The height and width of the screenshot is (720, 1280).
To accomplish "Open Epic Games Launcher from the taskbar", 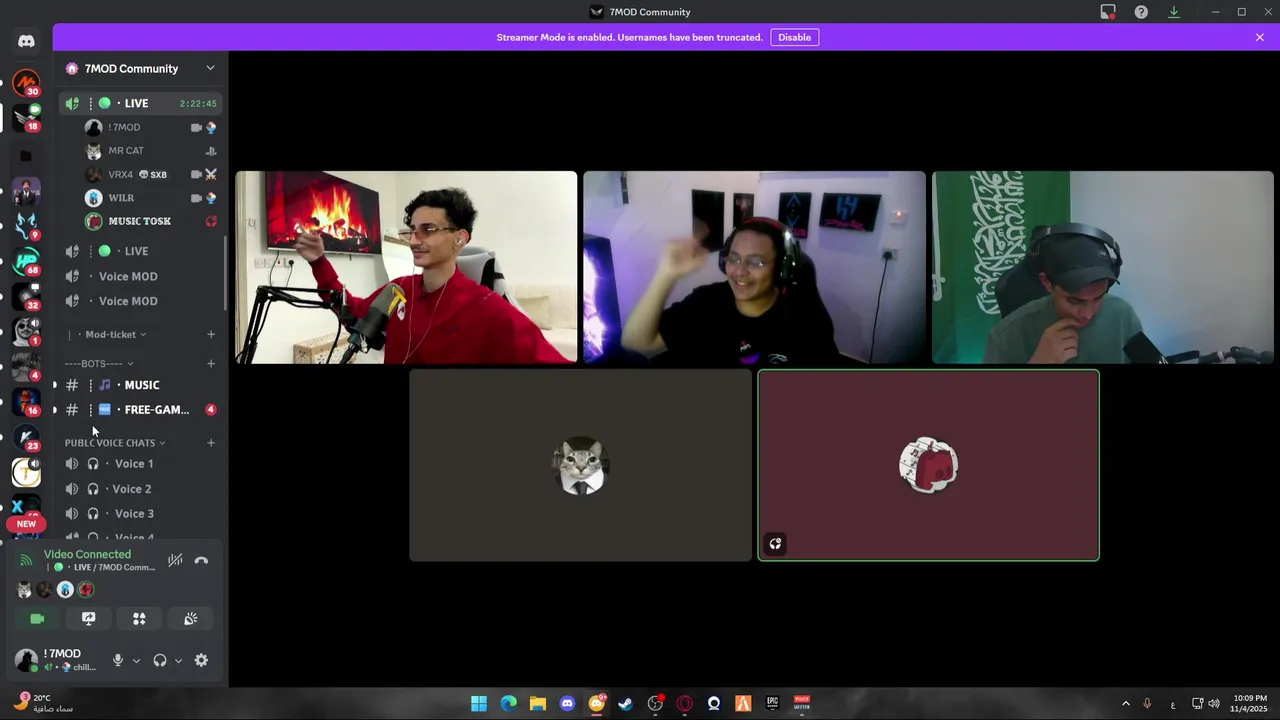I will pyautogui.click(x=772, y=703).
